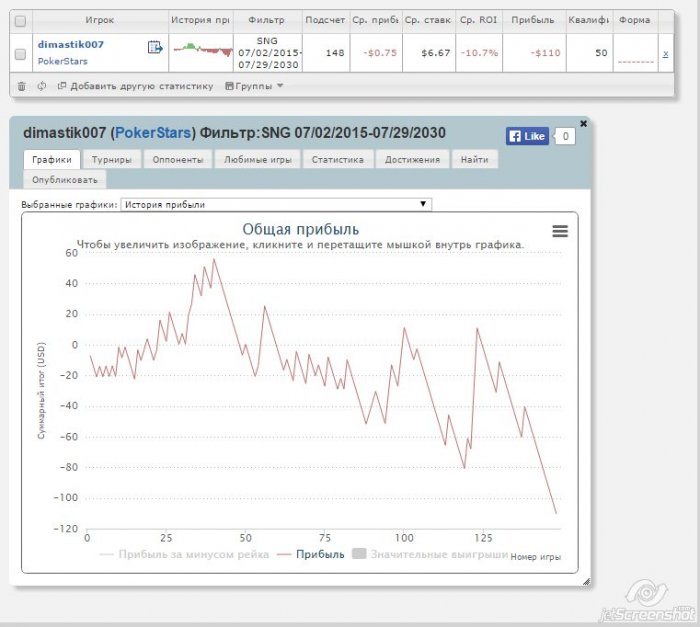Open the chart hamburger menu

(x=560, y=231)
